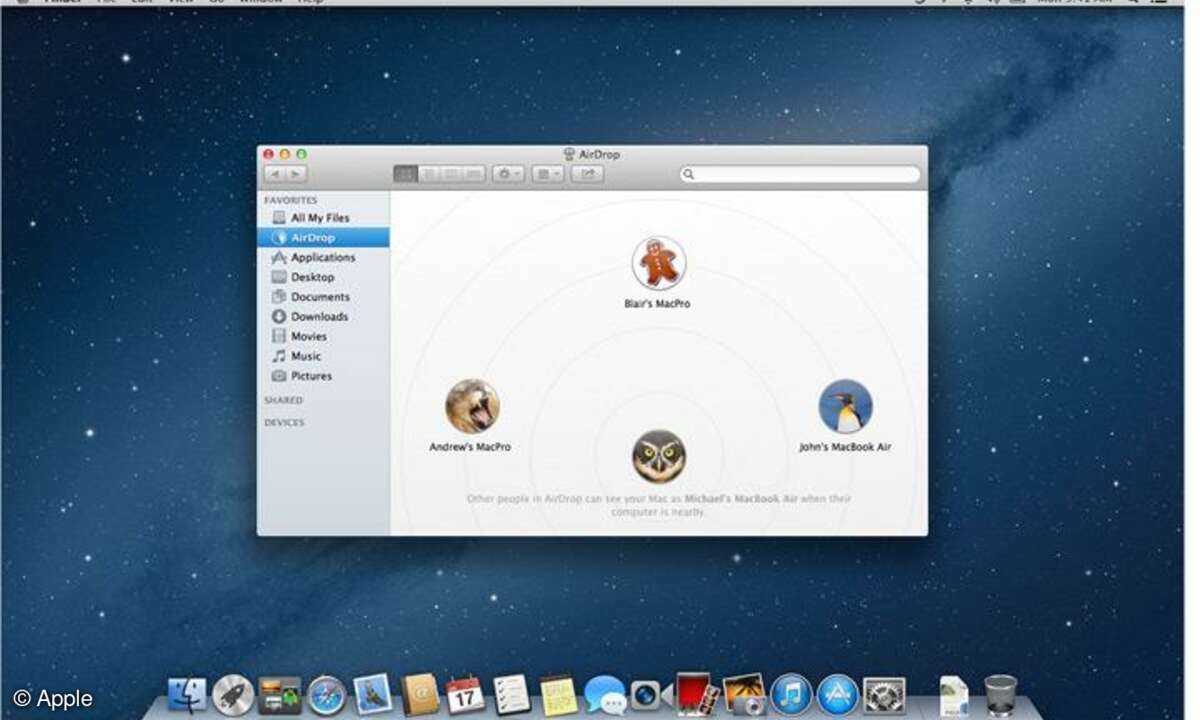Open Documents from the sidebar
1200x720 pixels.
click(x=322, y=297)
